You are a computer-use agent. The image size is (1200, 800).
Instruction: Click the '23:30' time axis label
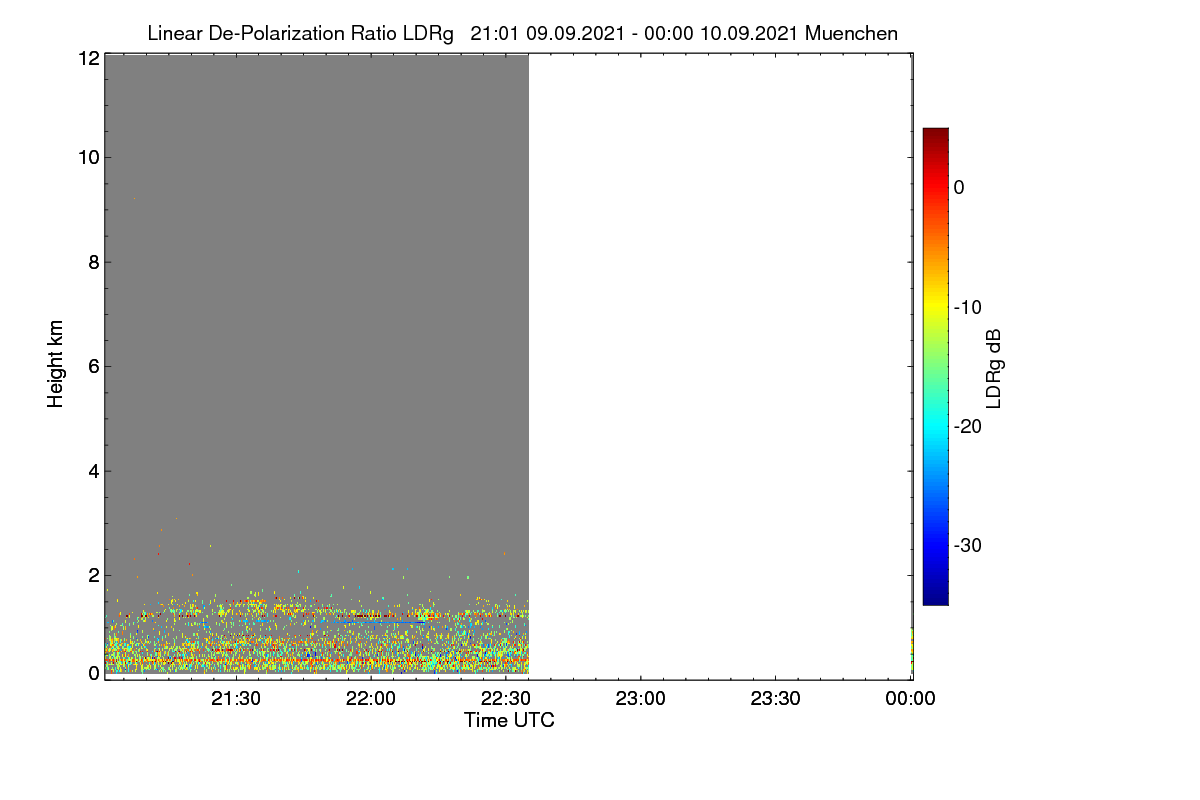pyautogui.click(x=776, y=699)
